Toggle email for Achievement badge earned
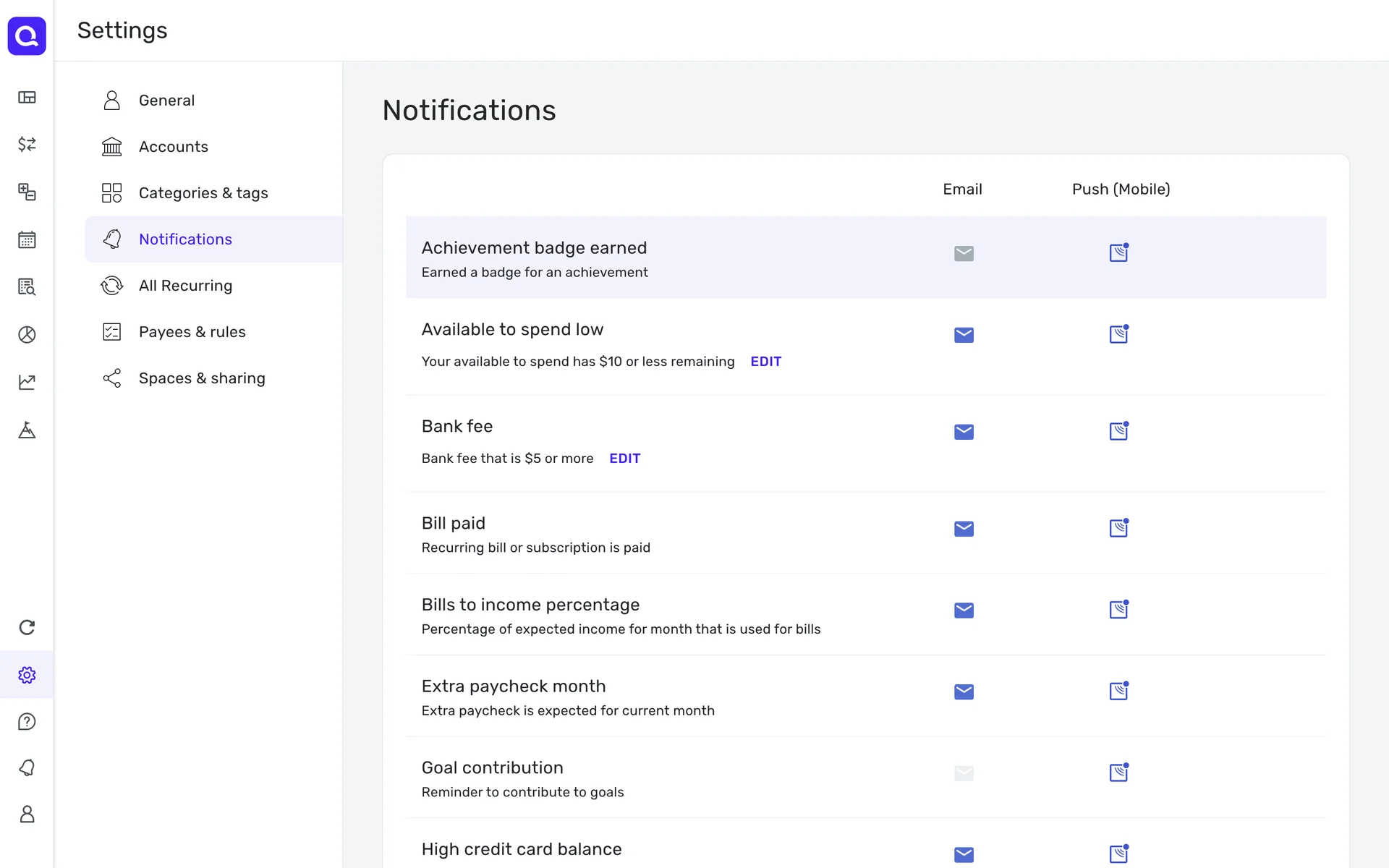1389x868 pixels. pyautogui.click(x=964, y=253)
